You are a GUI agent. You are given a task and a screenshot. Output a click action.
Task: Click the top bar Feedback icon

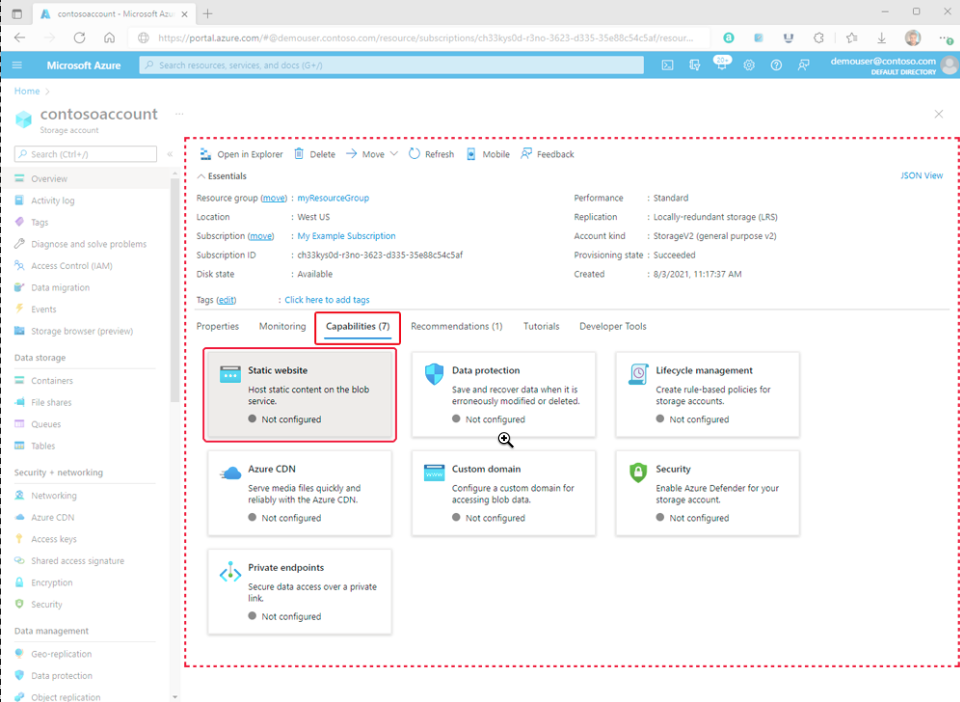(803, 65)
